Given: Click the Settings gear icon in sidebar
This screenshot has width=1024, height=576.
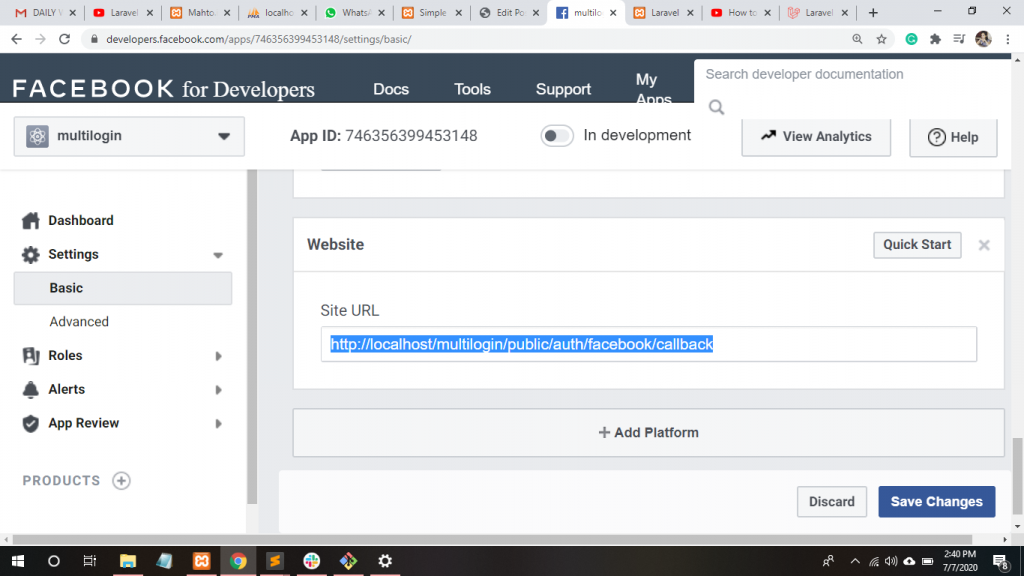Looking at the screenshot, I should pyautogui.click(x=31, y=255).
